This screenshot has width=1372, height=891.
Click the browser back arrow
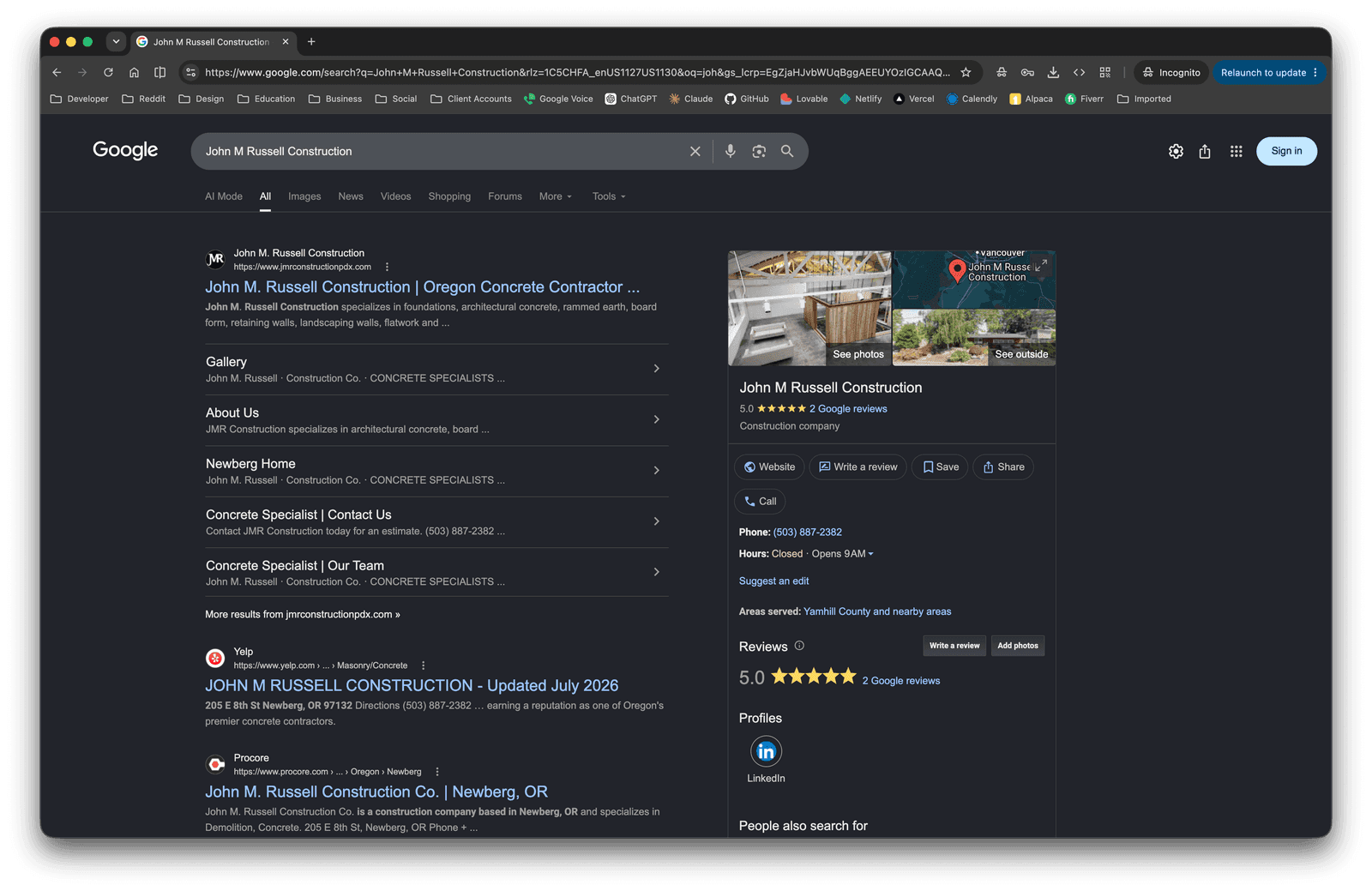coord(57,73)
